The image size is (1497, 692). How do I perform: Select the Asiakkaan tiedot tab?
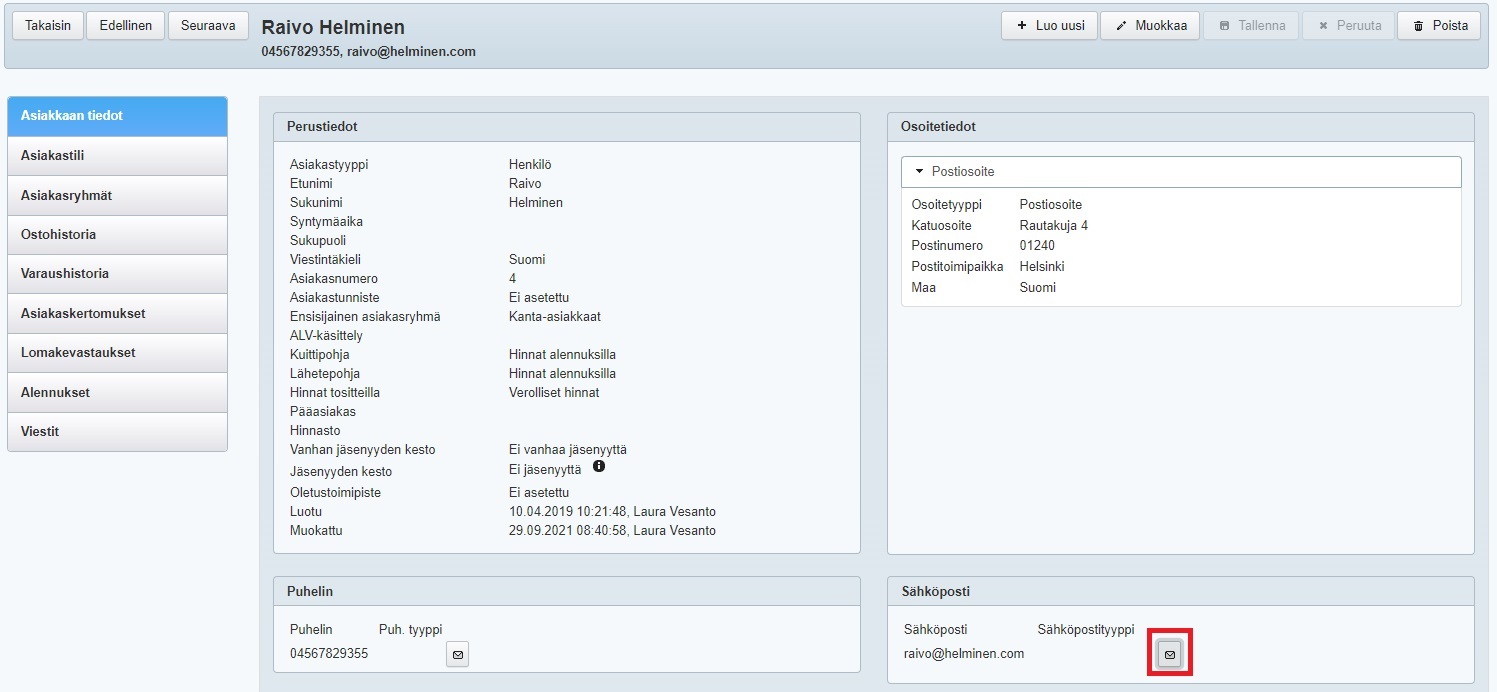click(x=117, y=116)
